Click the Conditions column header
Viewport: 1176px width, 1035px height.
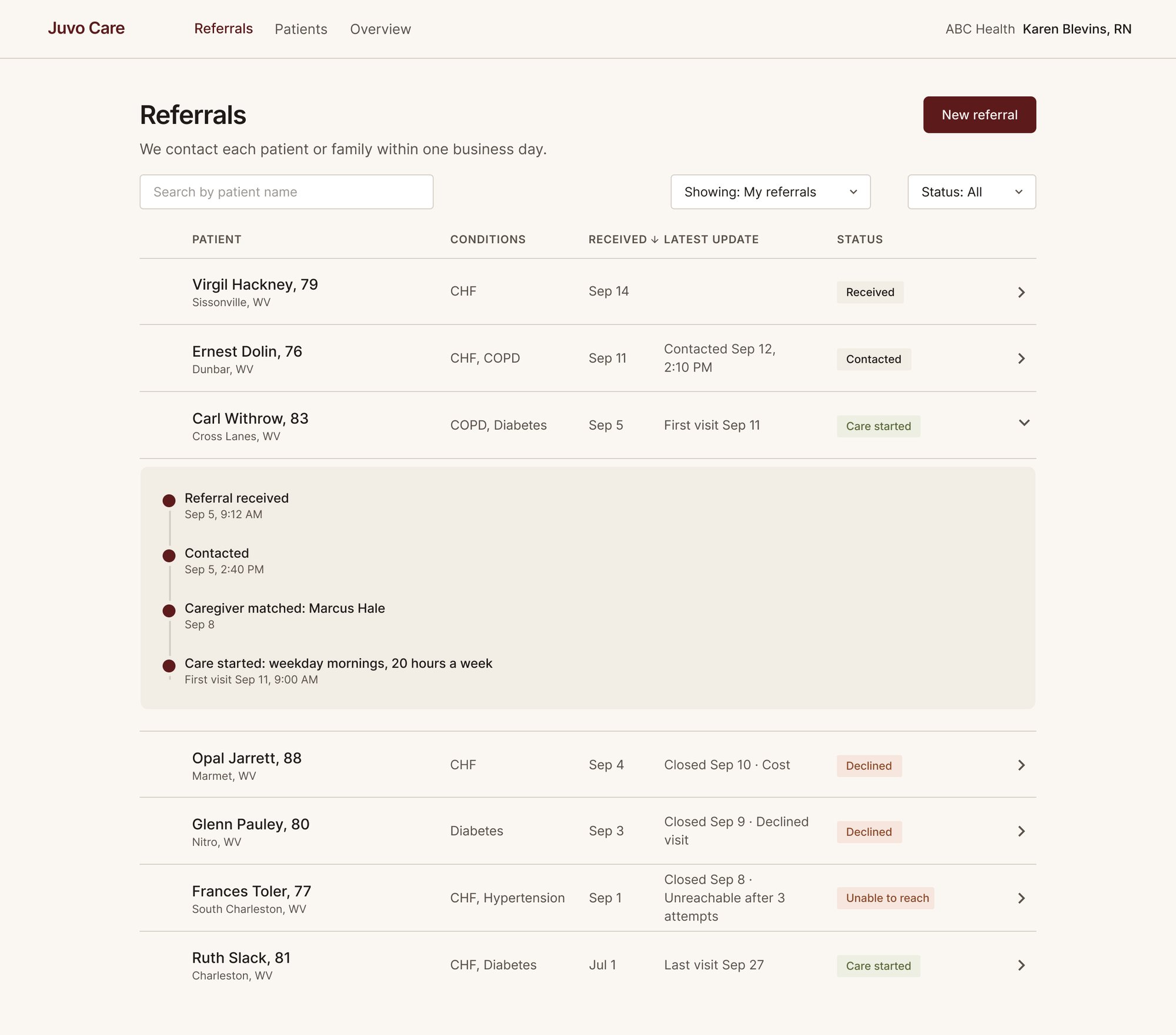487,239
